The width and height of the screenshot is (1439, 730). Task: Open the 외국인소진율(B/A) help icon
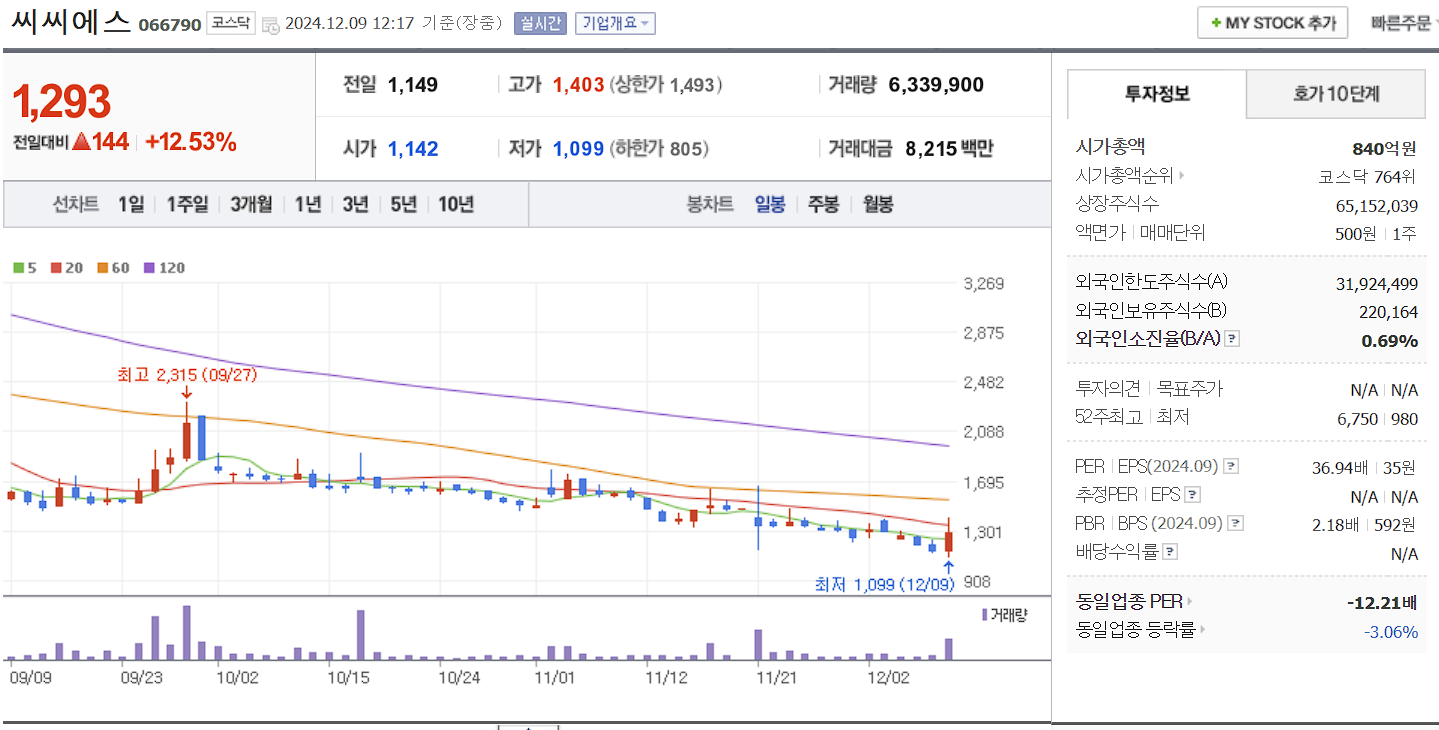point(1233,338)
